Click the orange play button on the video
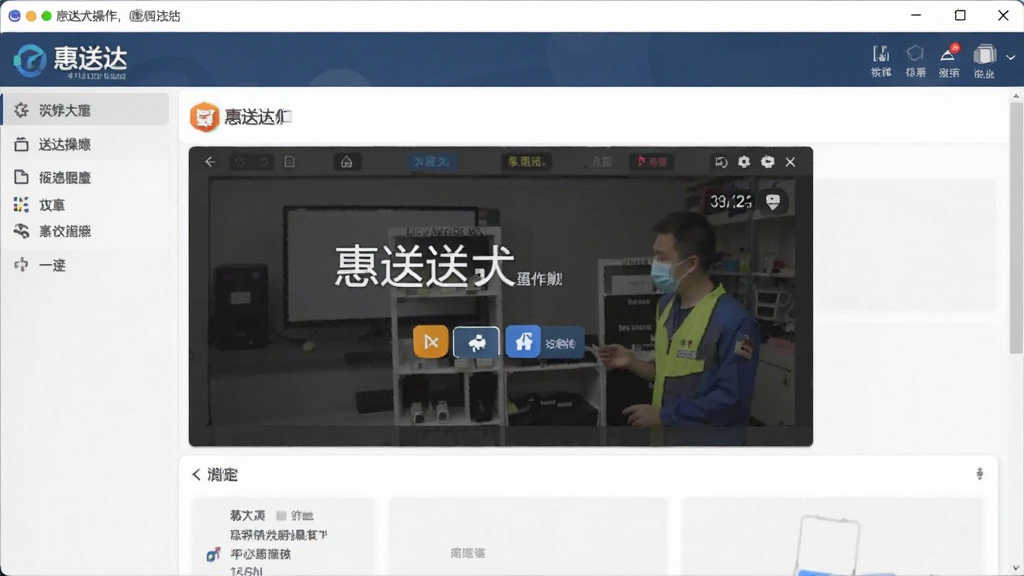The image size is (1024, 576). coord(430,342)
